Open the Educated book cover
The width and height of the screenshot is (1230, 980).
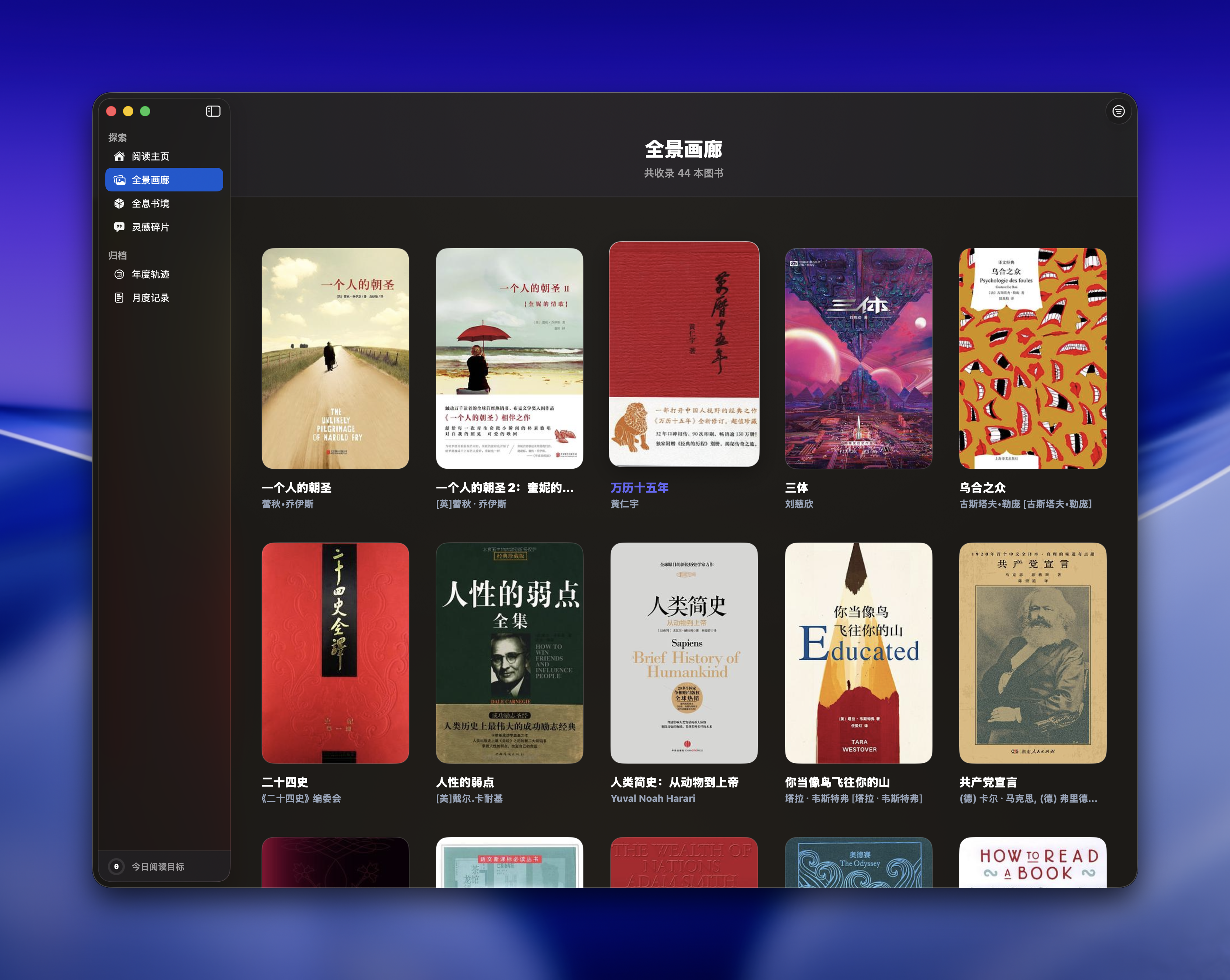point(858,653)
